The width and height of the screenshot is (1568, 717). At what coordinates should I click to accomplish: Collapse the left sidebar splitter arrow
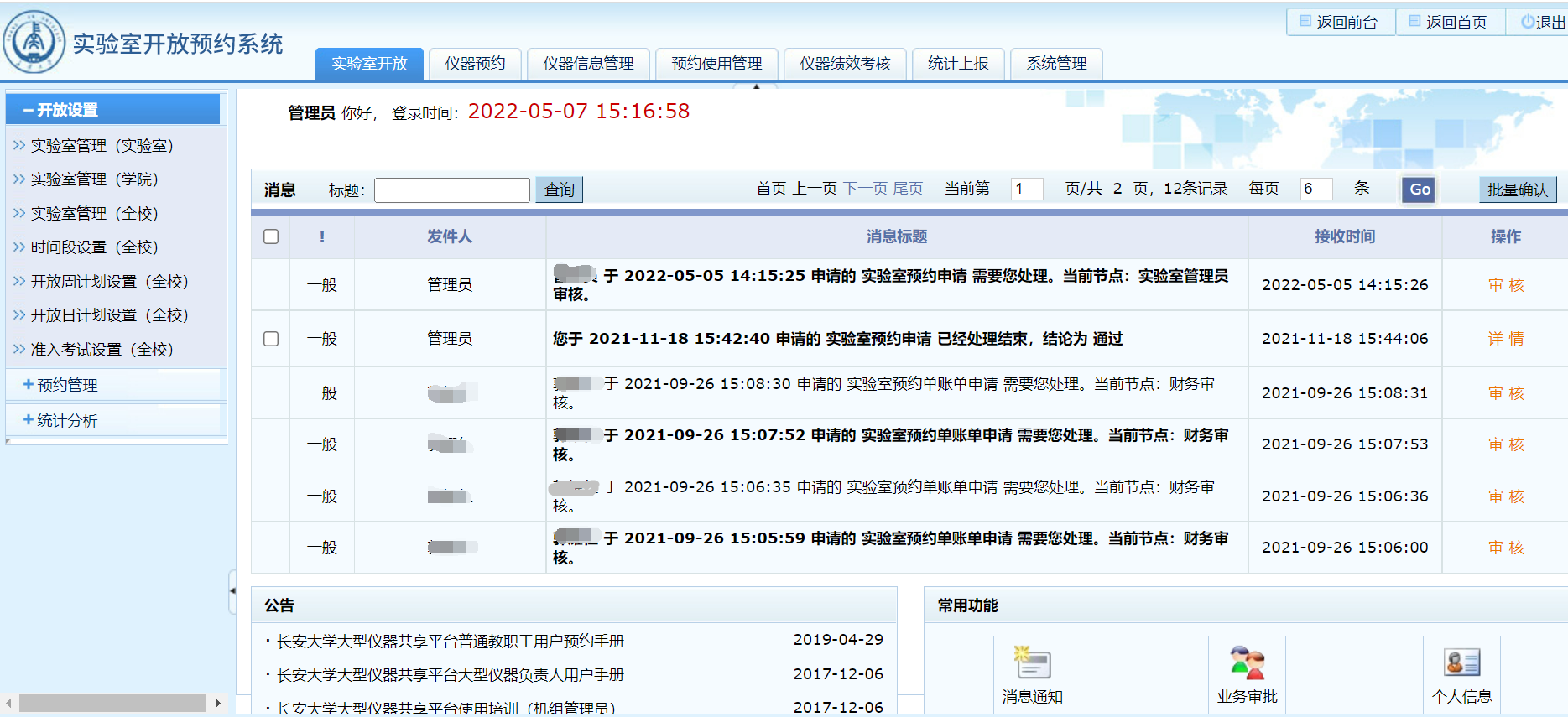(232, 591)
